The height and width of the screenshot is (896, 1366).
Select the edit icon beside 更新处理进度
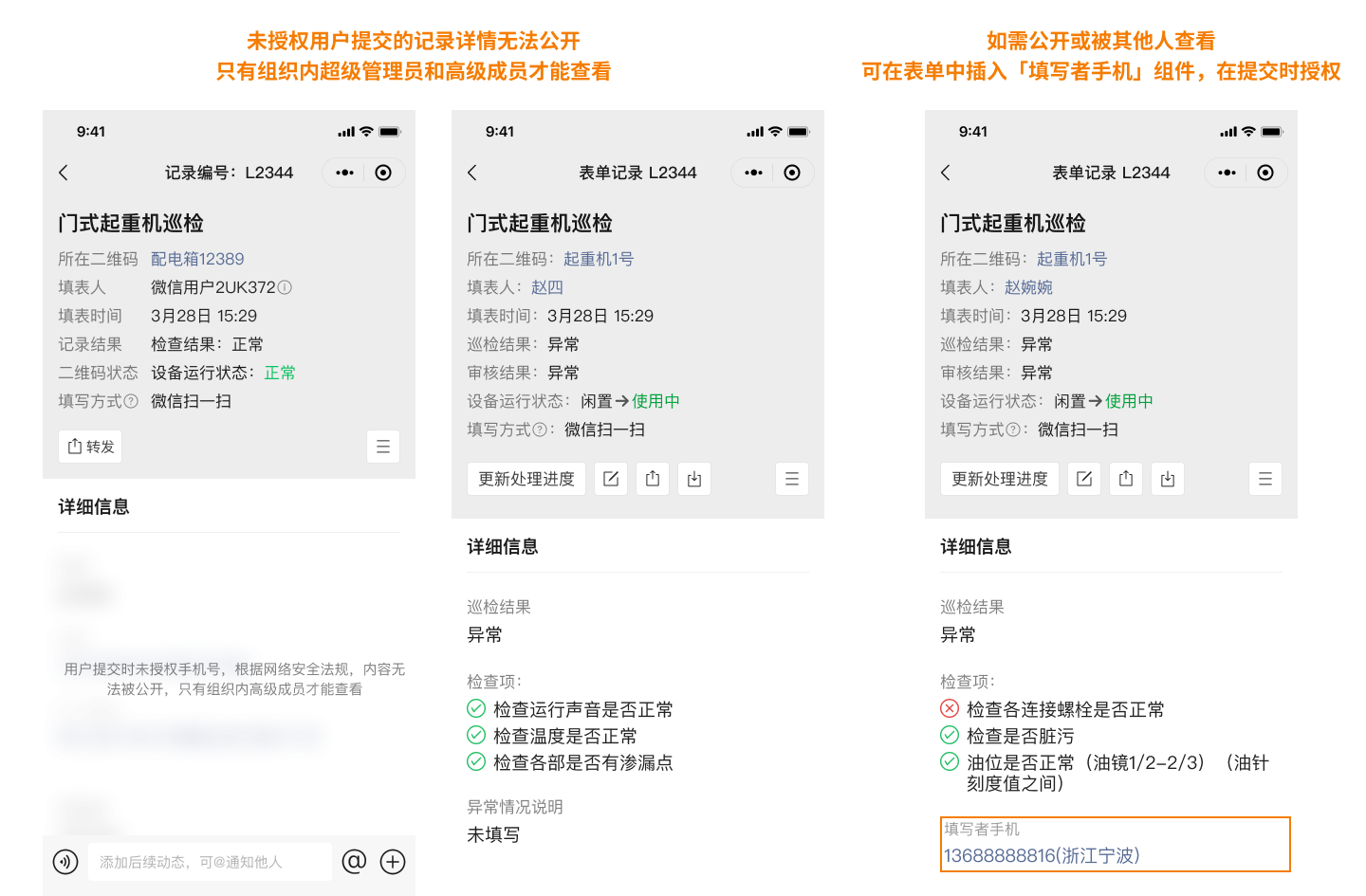click(610, 479)
